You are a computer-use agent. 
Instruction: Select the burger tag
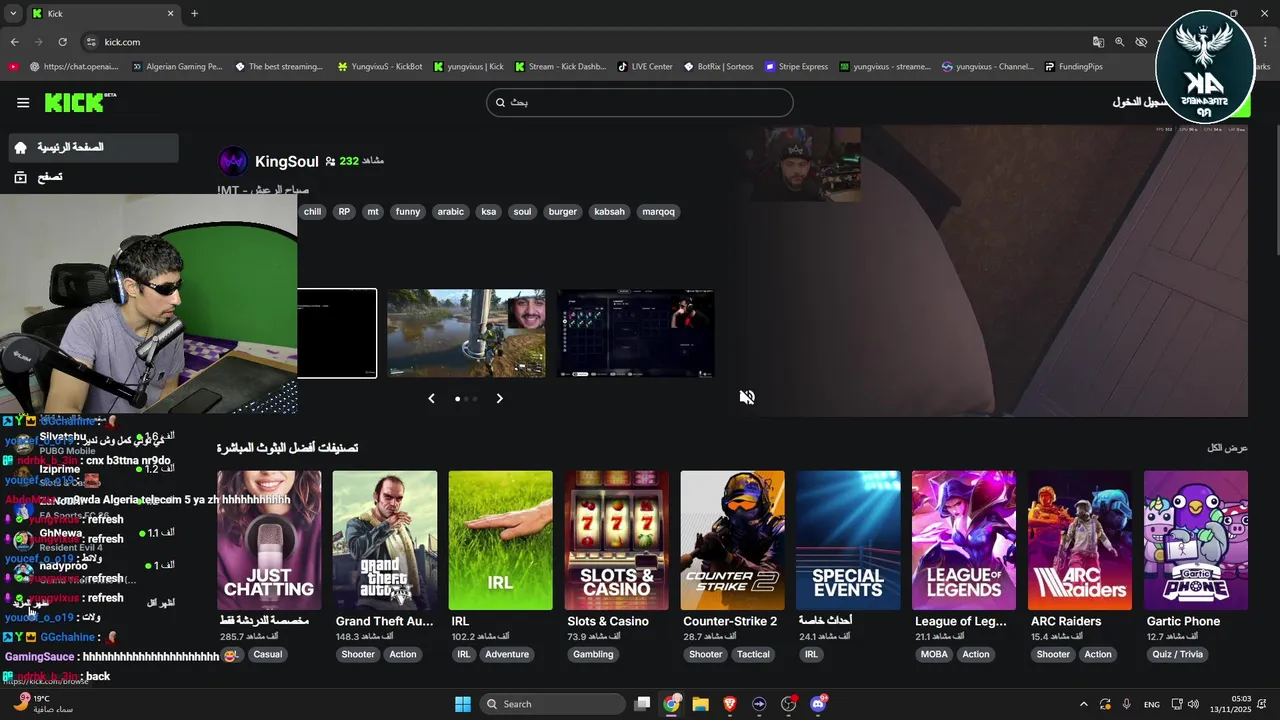pos(563,212)
